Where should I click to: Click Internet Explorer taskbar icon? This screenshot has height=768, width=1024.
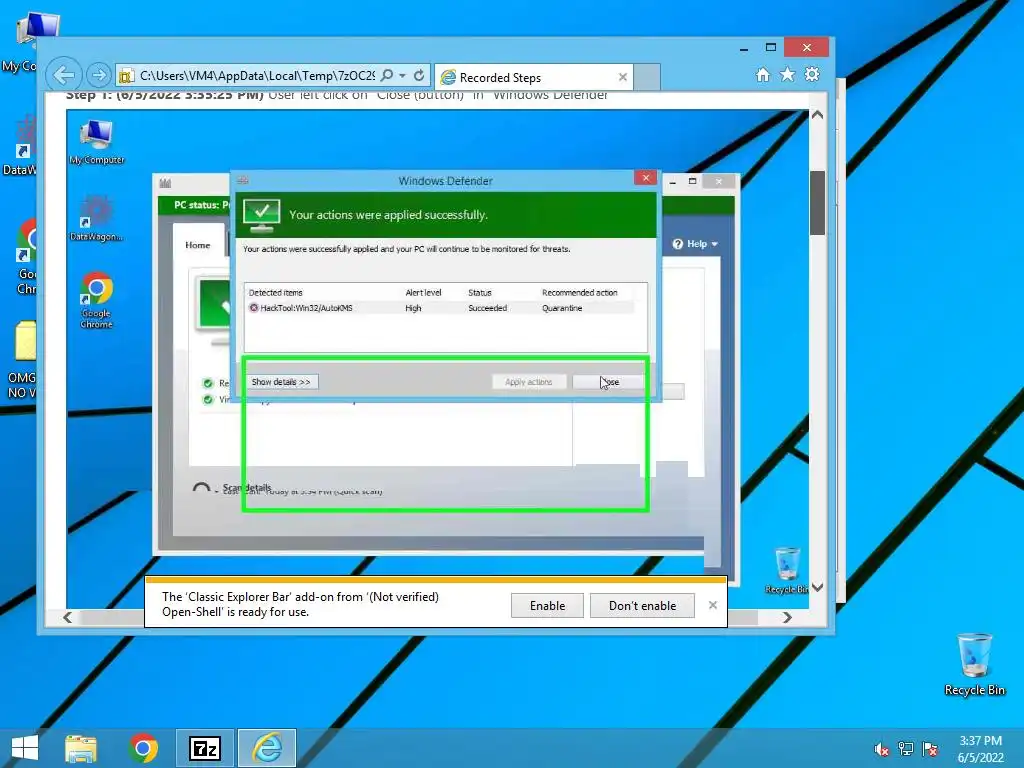click(x=267, y=748)
